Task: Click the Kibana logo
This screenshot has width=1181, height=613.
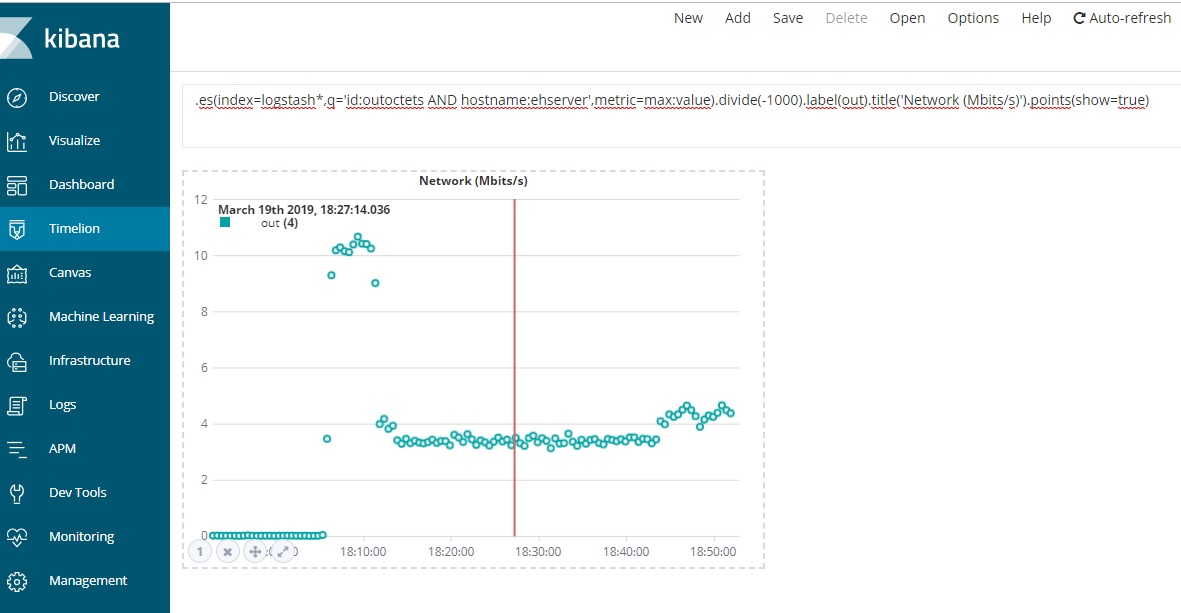Action: [x=65, y=38]
